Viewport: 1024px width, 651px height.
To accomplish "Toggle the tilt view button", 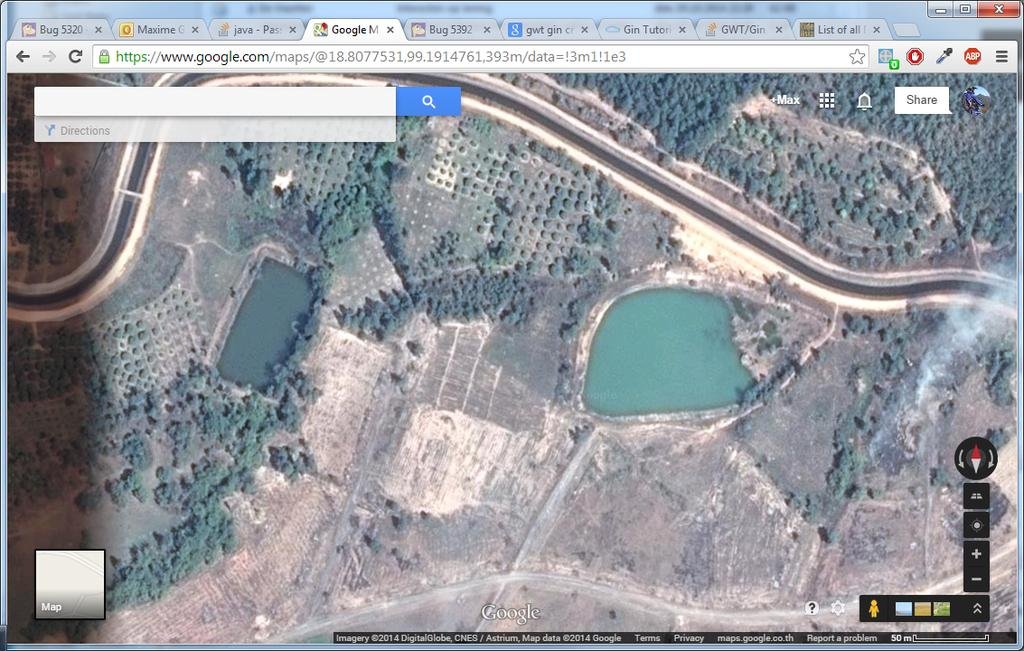I will tap(976, 496).
